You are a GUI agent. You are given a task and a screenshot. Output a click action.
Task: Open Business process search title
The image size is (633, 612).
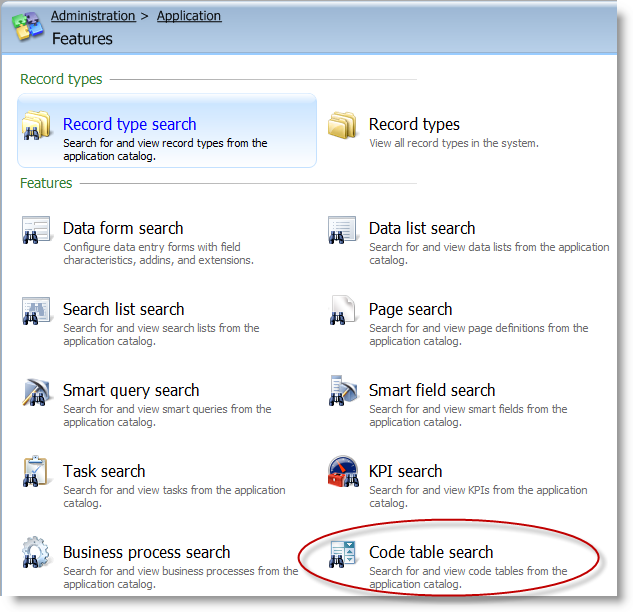tap(147, 552)
